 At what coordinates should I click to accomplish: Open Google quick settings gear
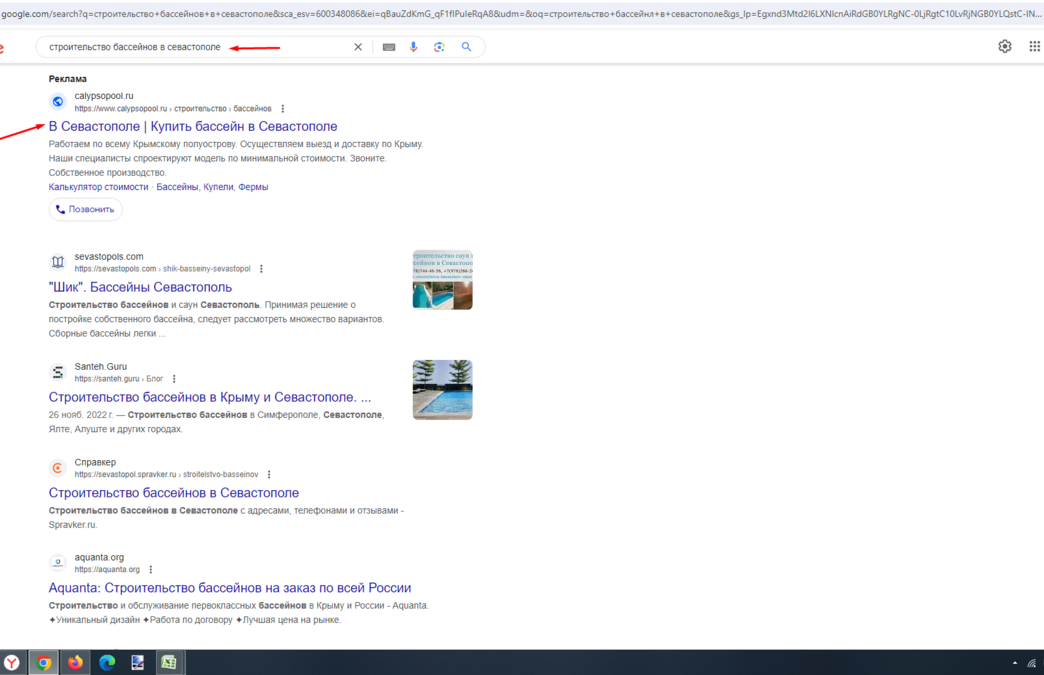point(1005,46)
